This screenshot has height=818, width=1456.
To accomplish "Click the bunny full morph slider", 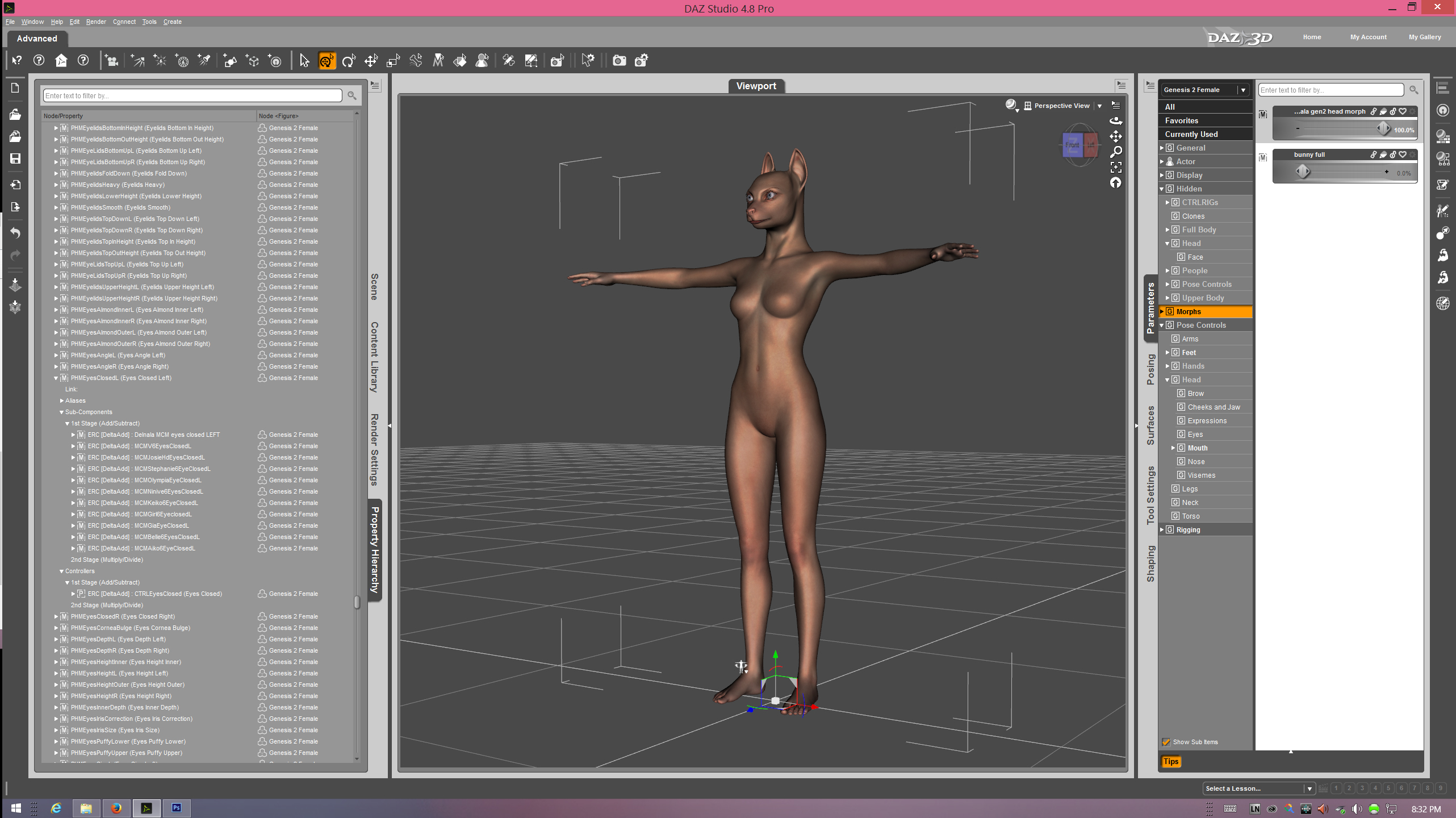I will pyautogui.click(x=1344, y=171).
